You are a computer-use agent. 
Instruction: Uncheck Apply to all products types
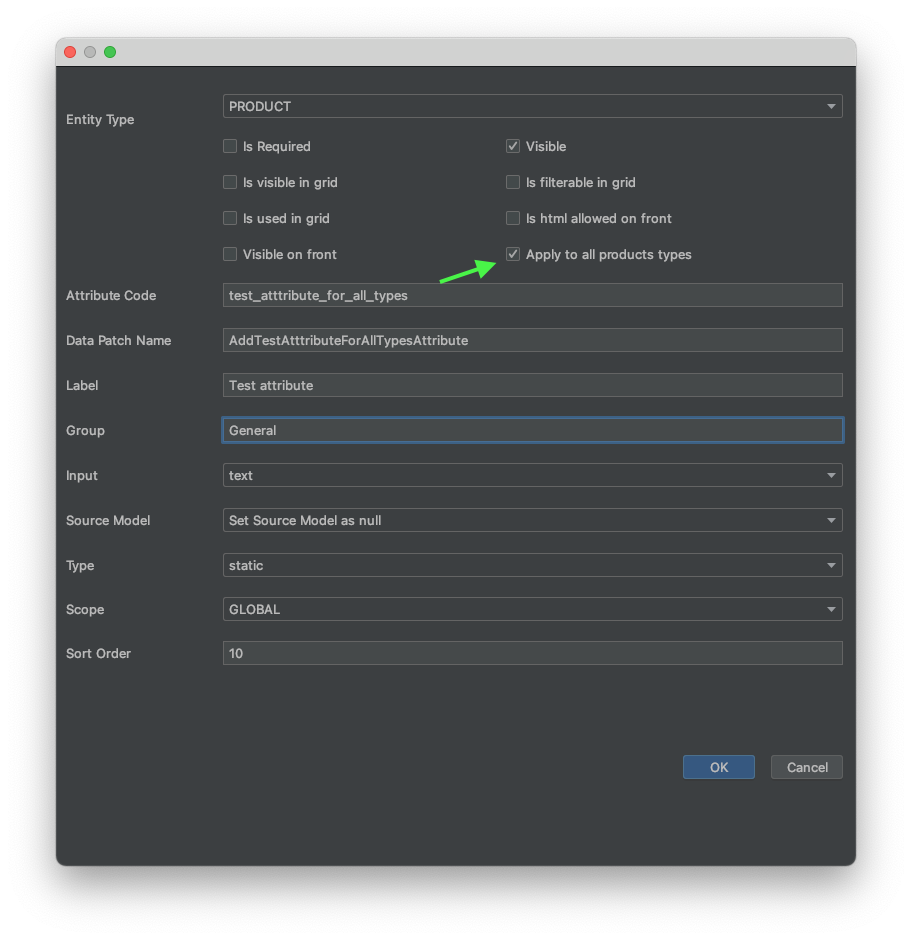[513, 254]
